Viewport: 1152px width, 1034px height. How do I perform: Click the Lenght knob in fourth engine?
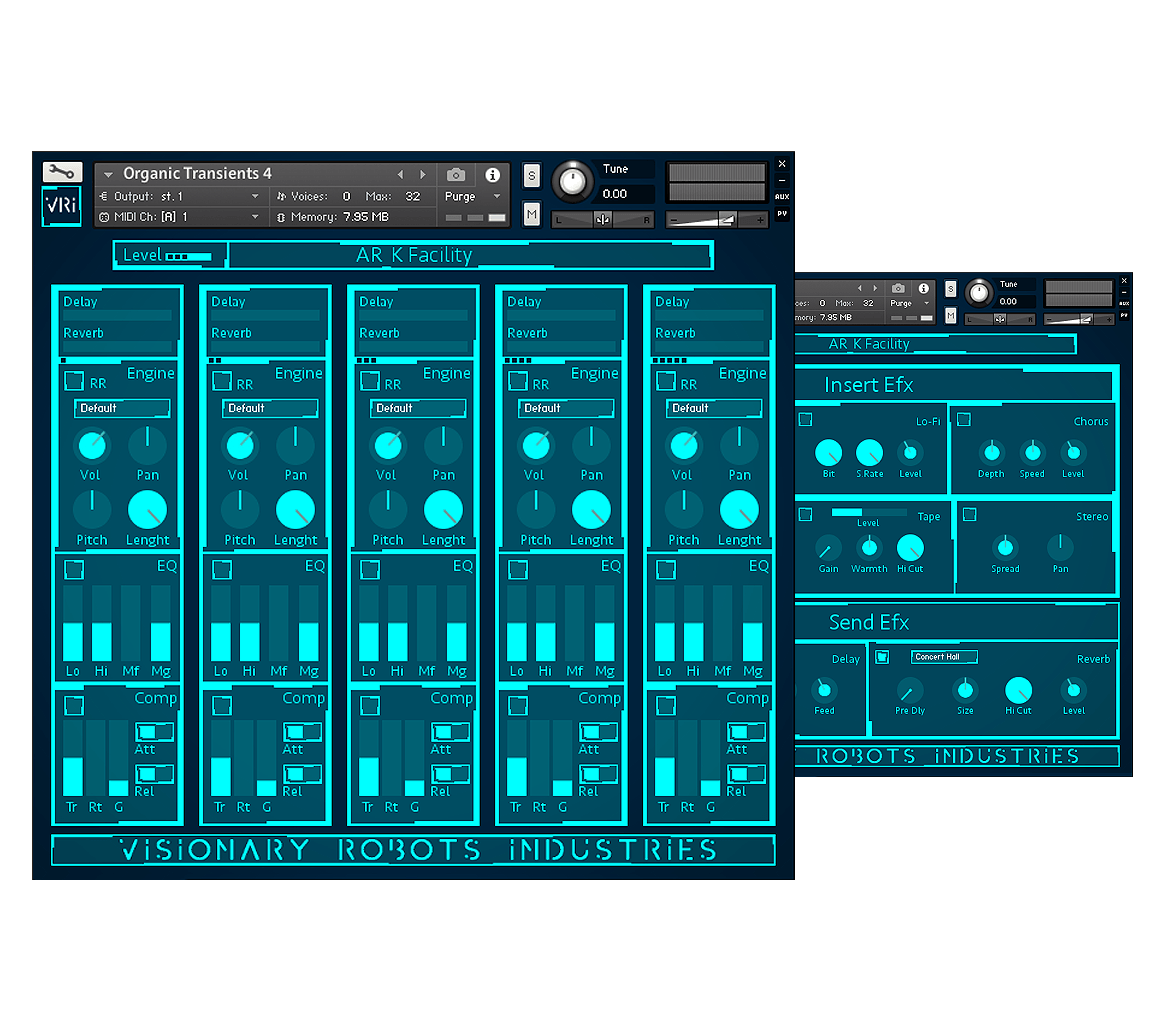point(591,509)
